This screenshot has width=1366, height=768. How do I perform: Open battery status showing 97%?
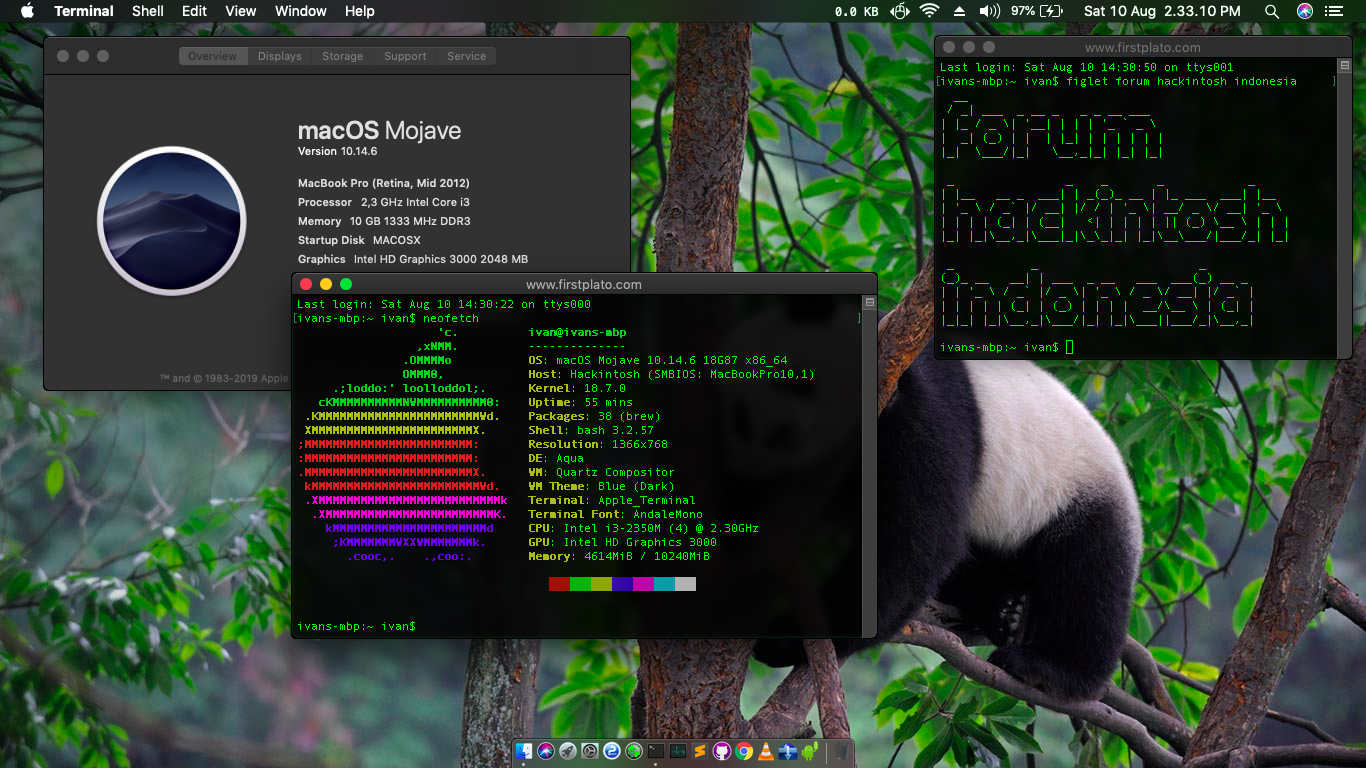[1036, 11]
